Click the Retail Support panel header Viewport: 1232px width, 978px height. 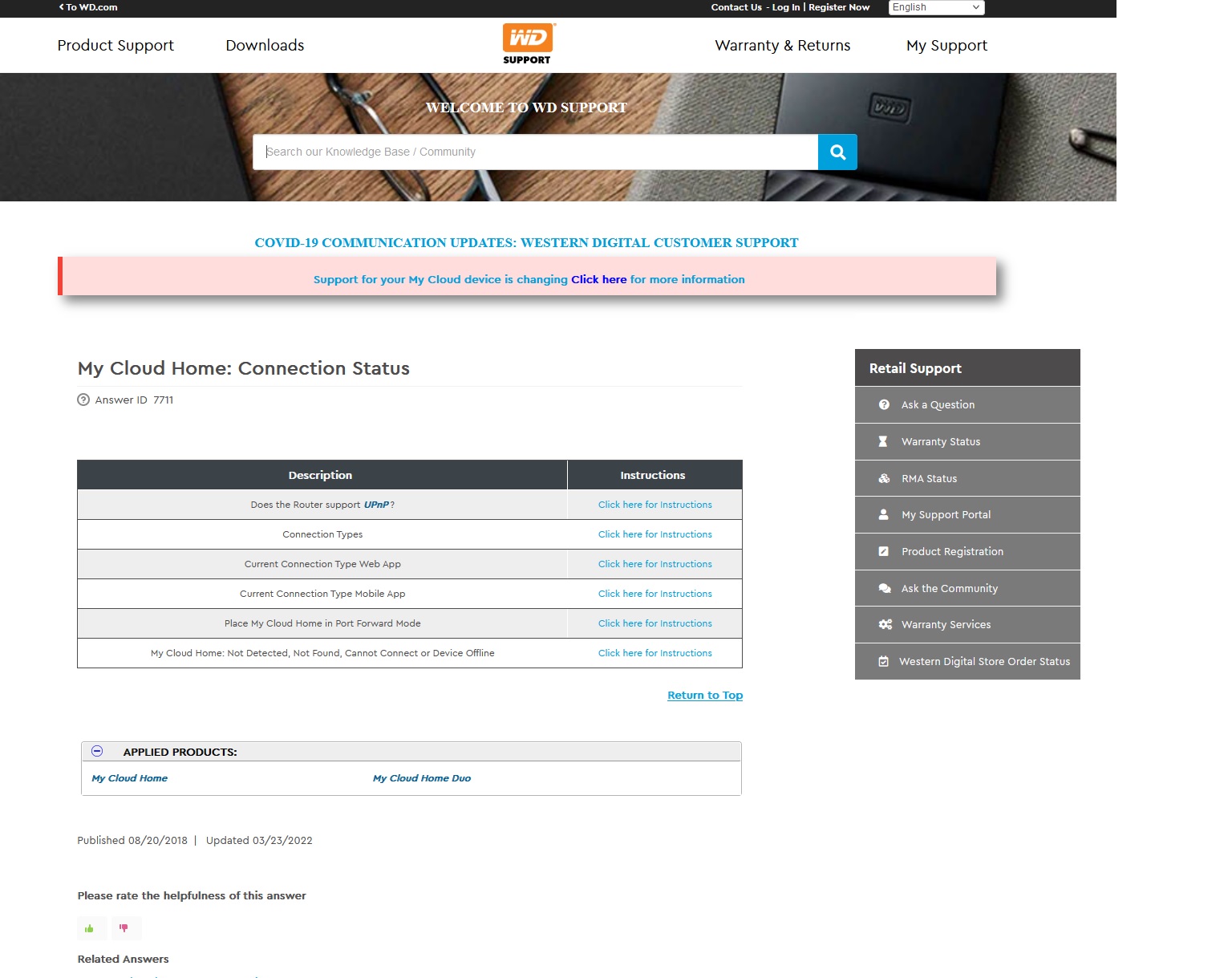tap(967, 367)
